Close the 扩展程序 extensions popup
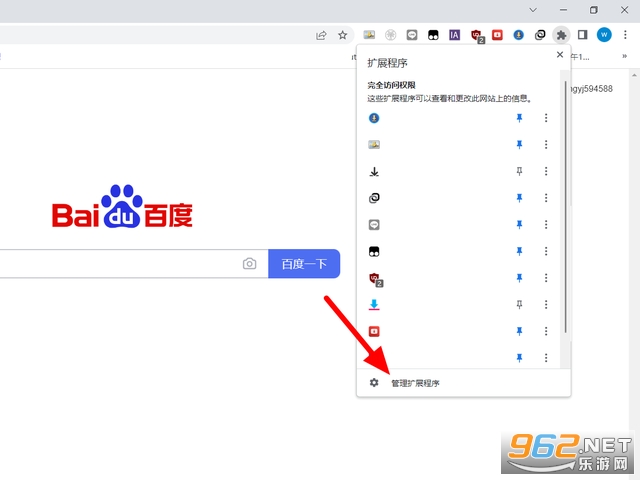This screenshot has height=480, width=640. [559, 56]
